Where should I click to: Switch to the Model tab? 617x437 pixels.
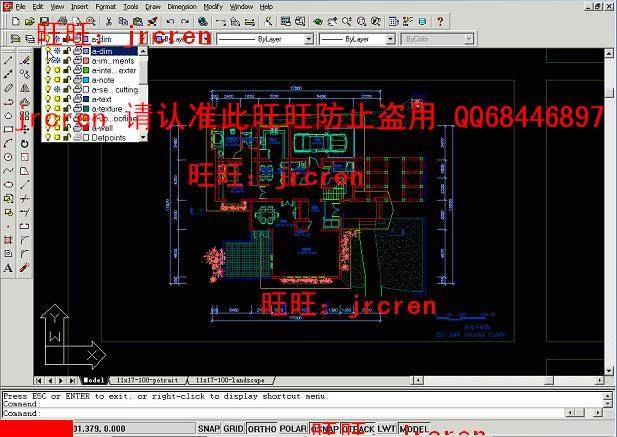(94, 380)
